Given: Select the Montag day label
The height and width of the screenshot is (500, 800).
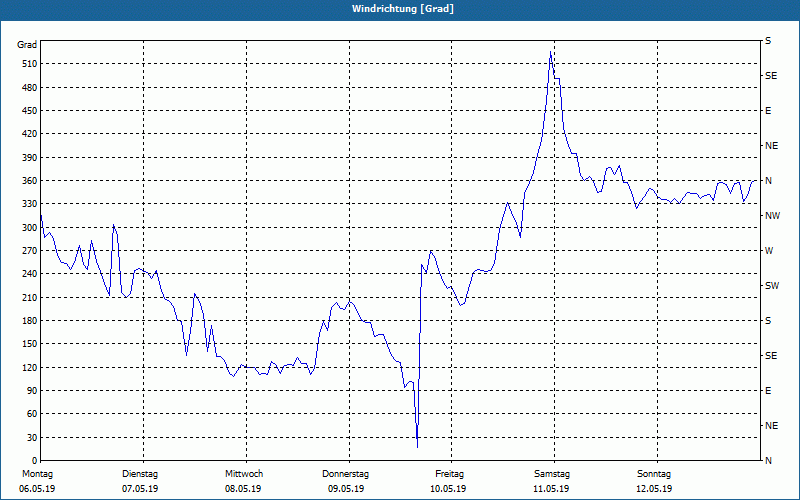Looking at the screenshot, I should (37, 473).
